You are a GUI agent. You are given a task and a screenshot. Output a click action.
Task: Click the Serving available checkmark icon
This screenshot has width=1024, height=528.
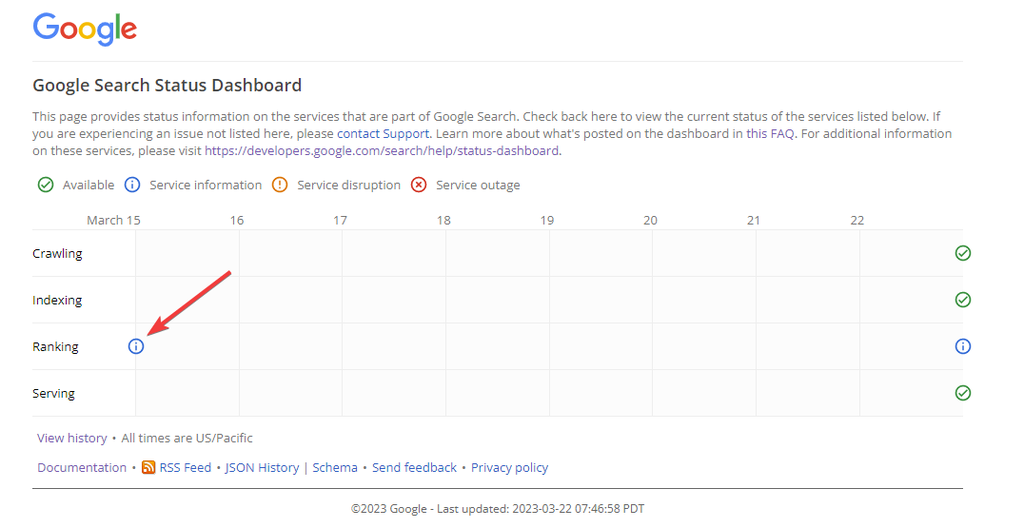pos(963,393)
